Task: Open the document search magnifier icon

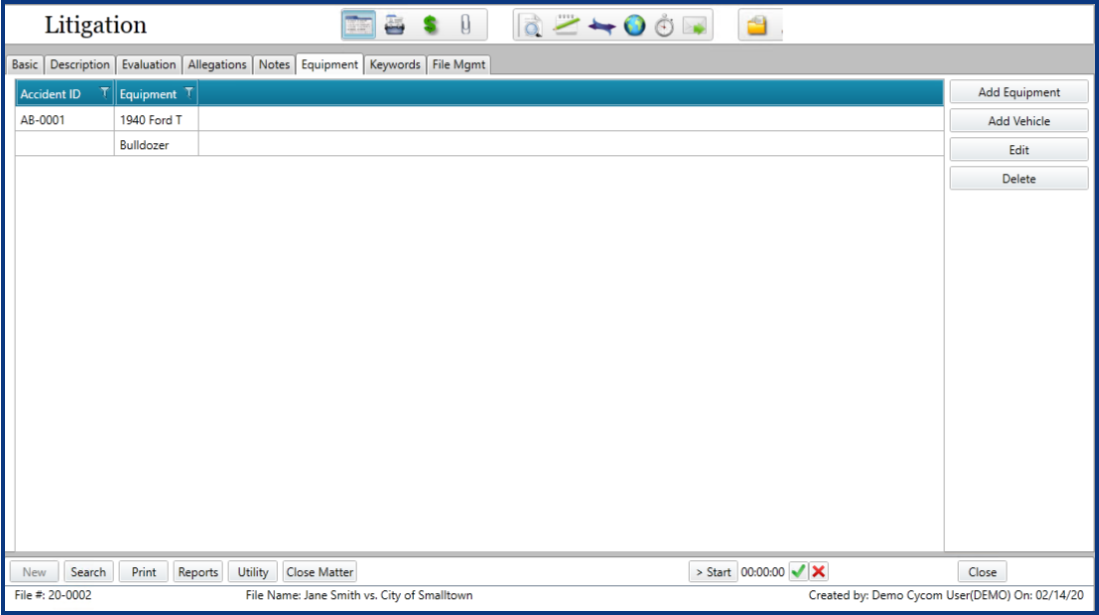Action: tap(531, 26)
